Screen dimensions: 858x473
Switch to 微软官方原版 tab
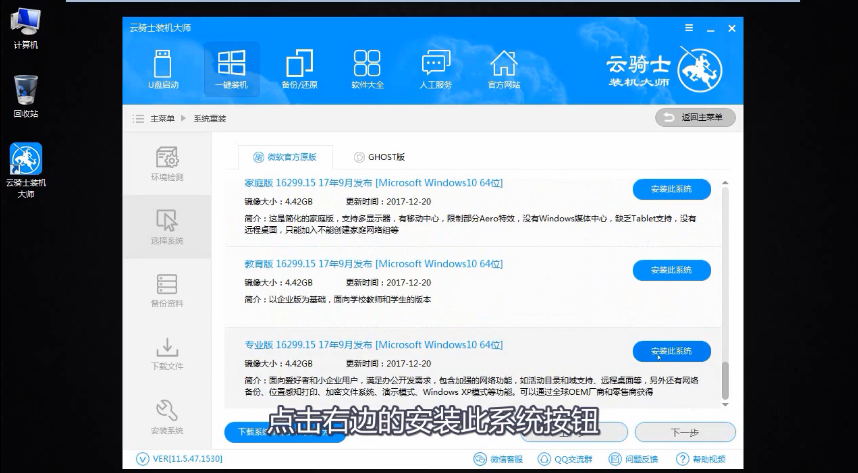285,157
